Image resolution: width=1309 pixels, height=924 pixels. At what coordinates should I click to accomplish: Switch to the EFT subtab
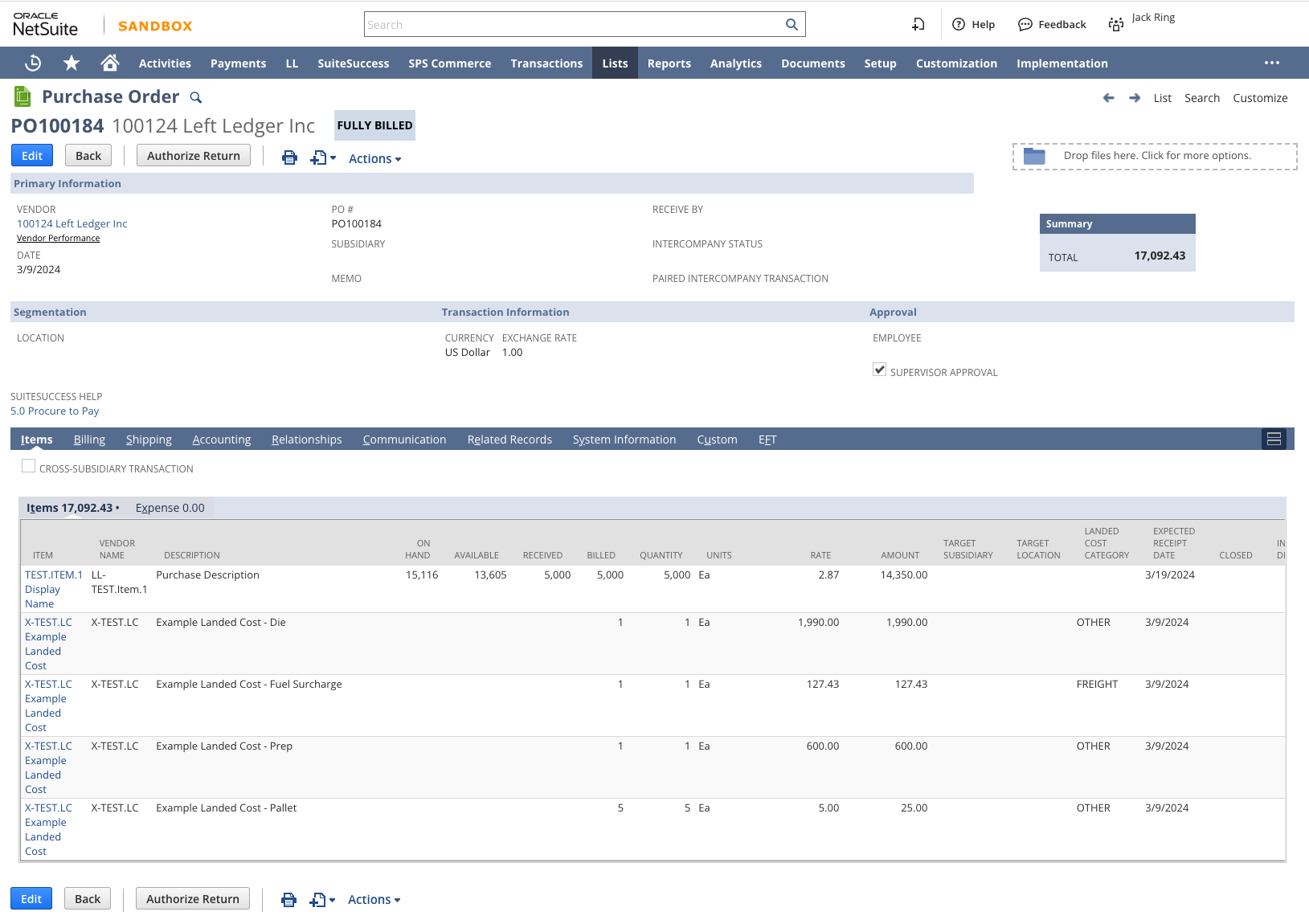coord(767,440)
